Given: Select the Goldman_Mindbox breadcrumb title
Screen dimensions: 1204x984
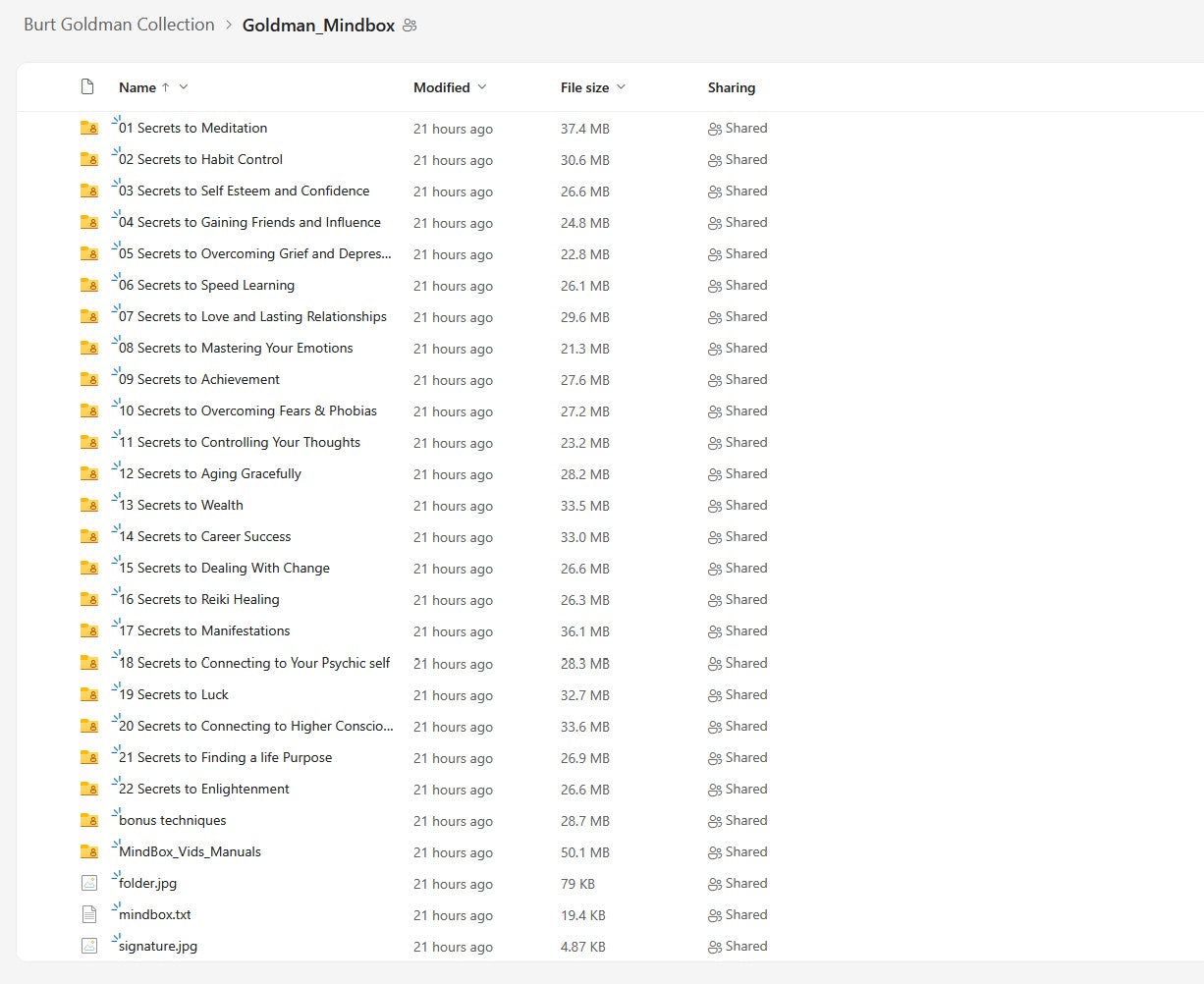Looking at the screenshot, I should coord(318,26).
